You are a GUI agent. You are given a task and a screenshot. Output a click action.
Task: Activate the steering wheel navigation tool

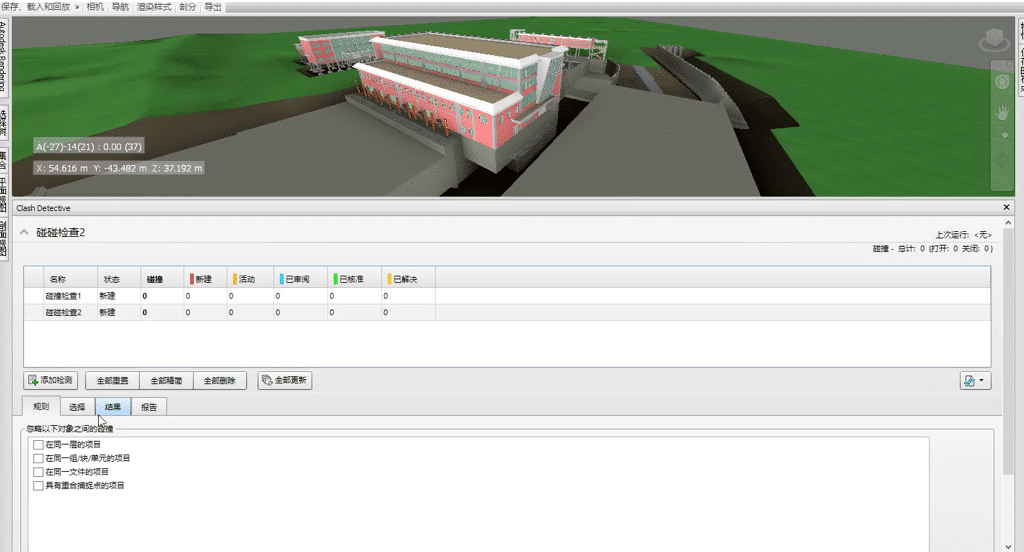coord(1001,81)
